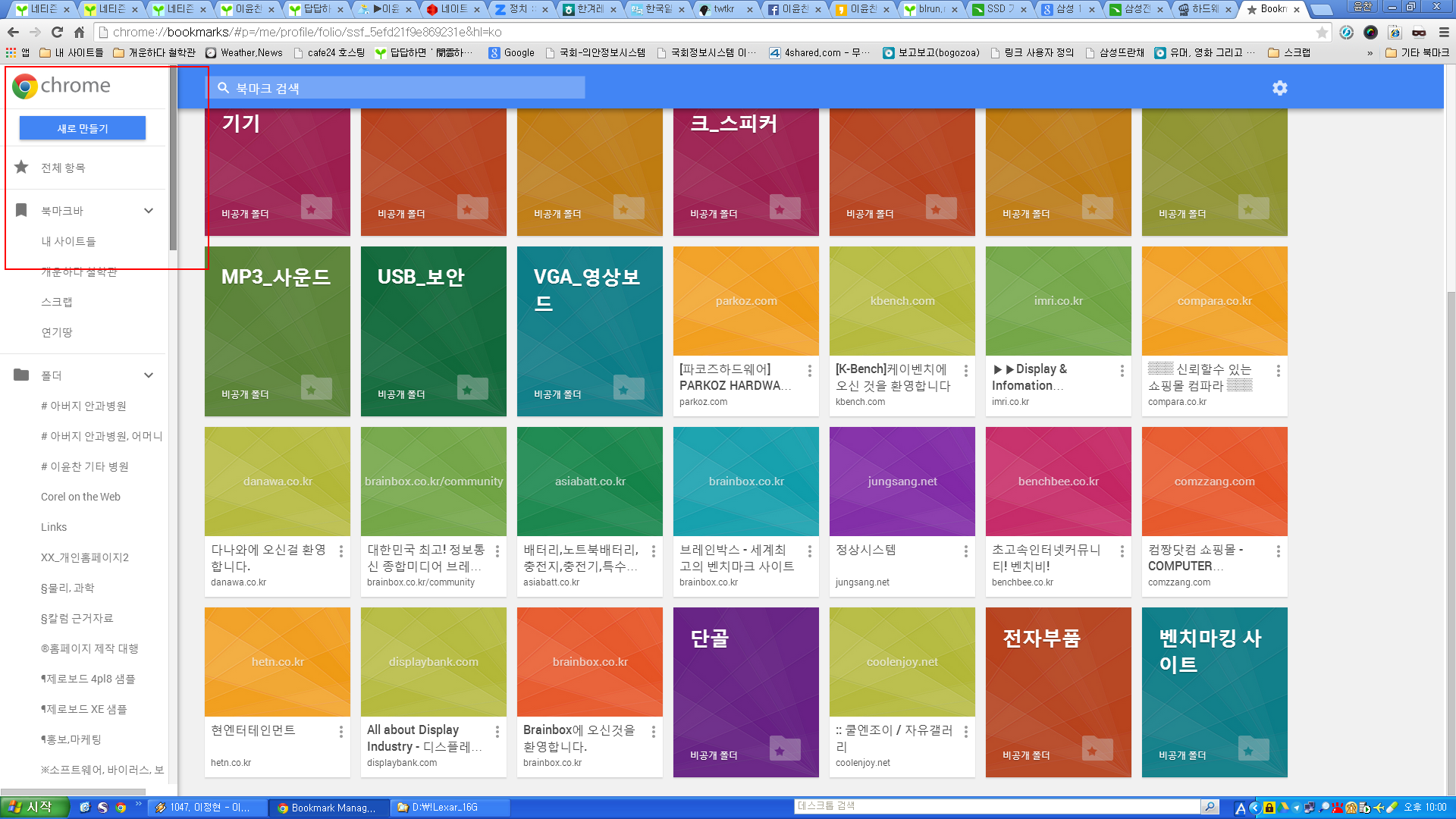Switch to the SSD browser tab
The image size is (1456, 819).
(x=999, y=9)
